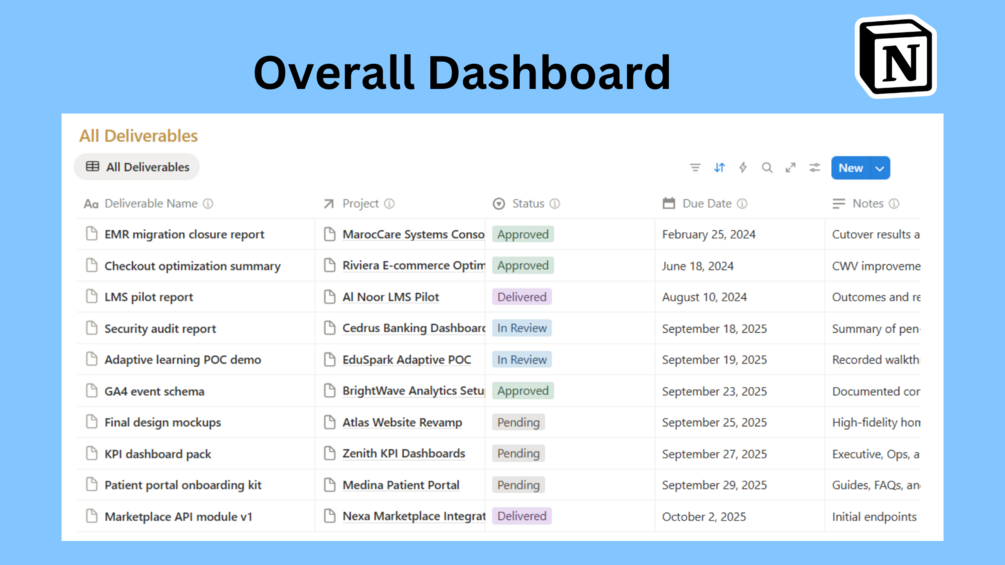Open page icon of Patient portal onboarding kit
1005x565 pixels.
click(x=92, y=485)
